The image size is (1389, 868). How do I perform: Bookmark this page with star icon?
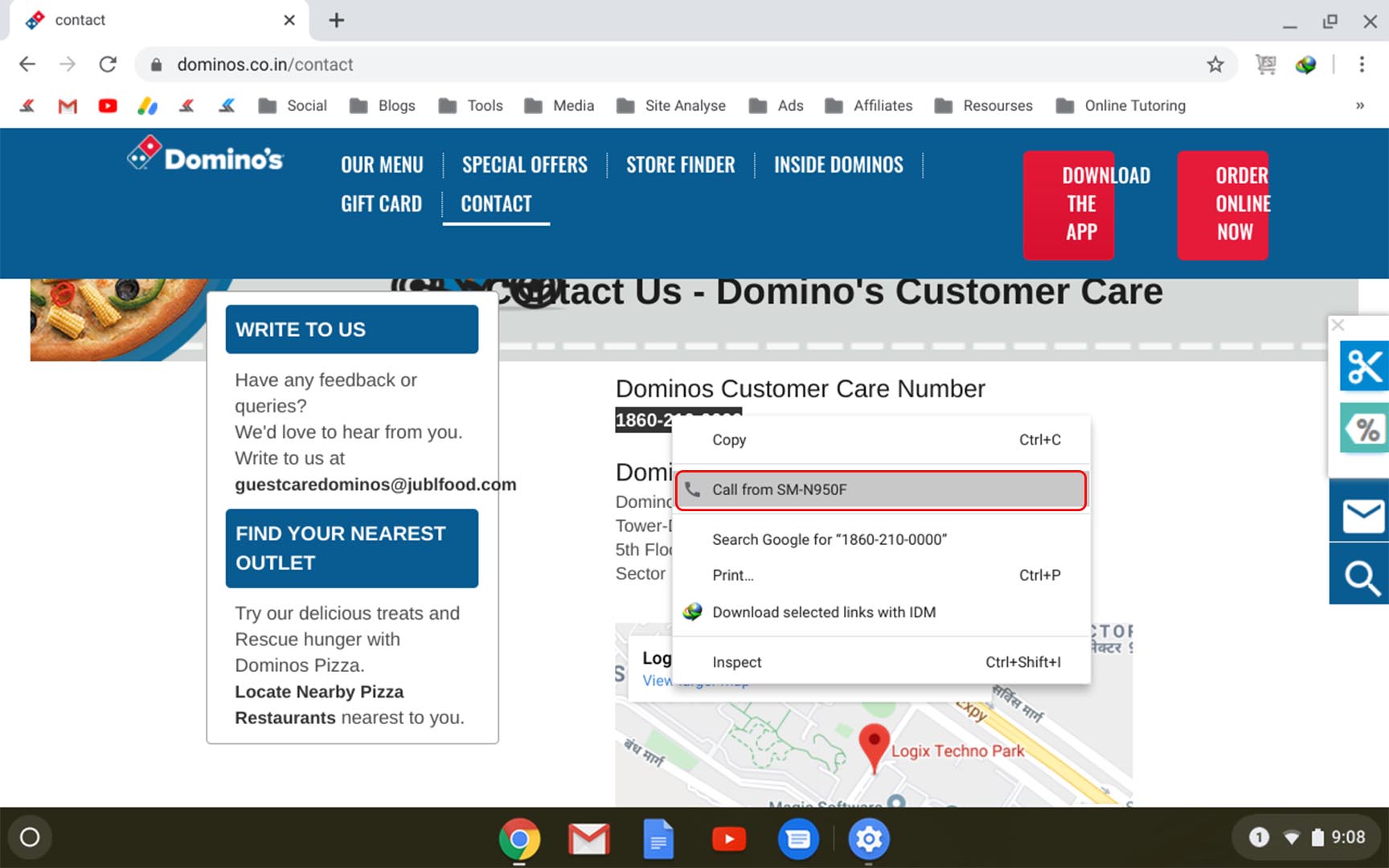pyautogui.click(x=1215, y=64)
